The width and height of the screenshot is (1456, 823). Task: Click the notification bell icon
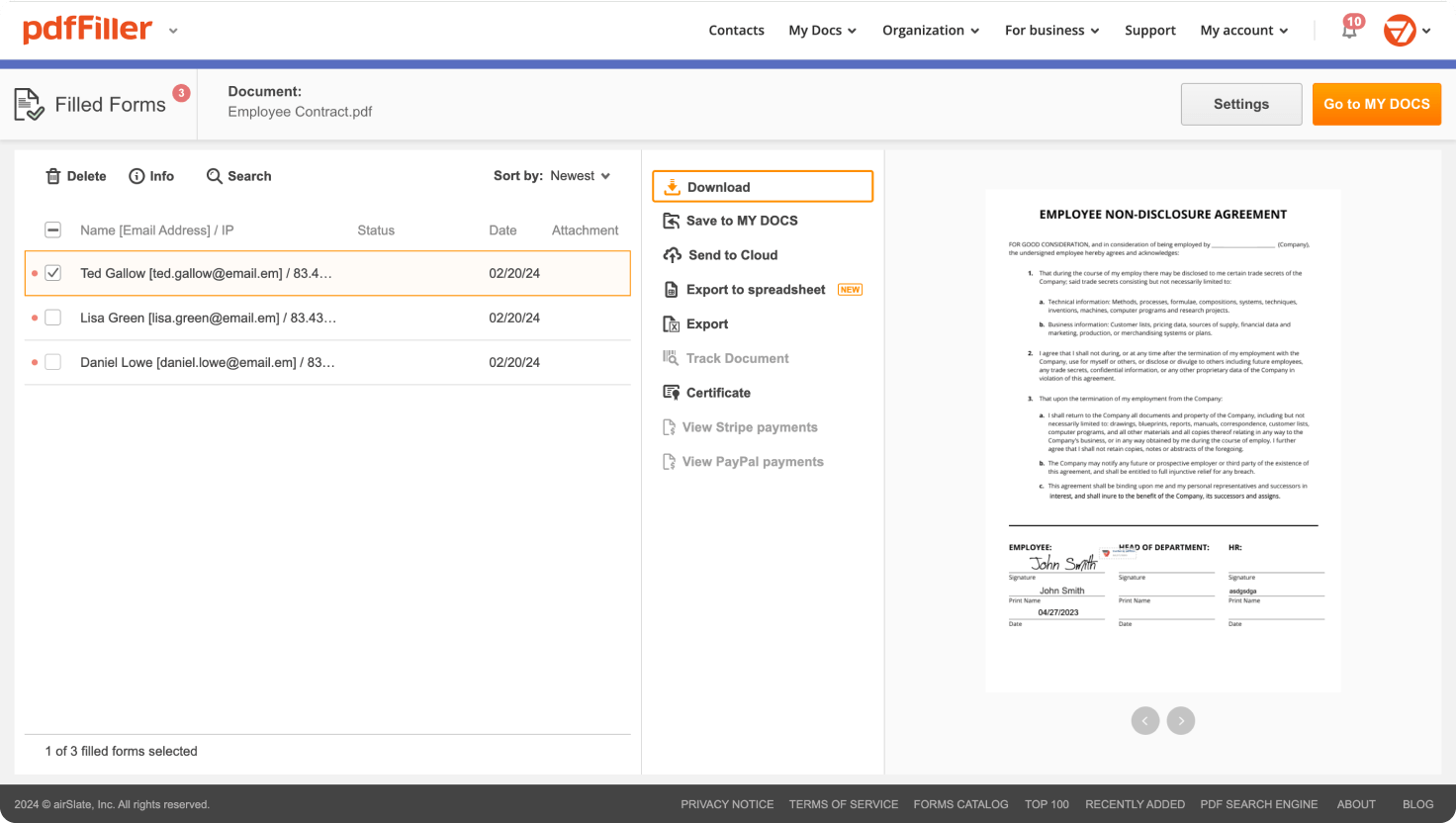(x=1348, y=31)
